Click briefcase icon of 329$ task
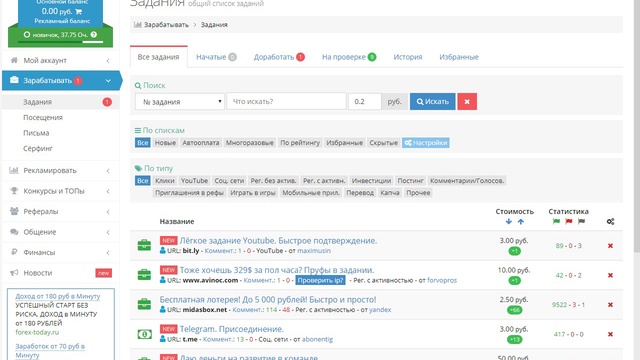The height and width of the screenshot is (360, 640). 144,275
